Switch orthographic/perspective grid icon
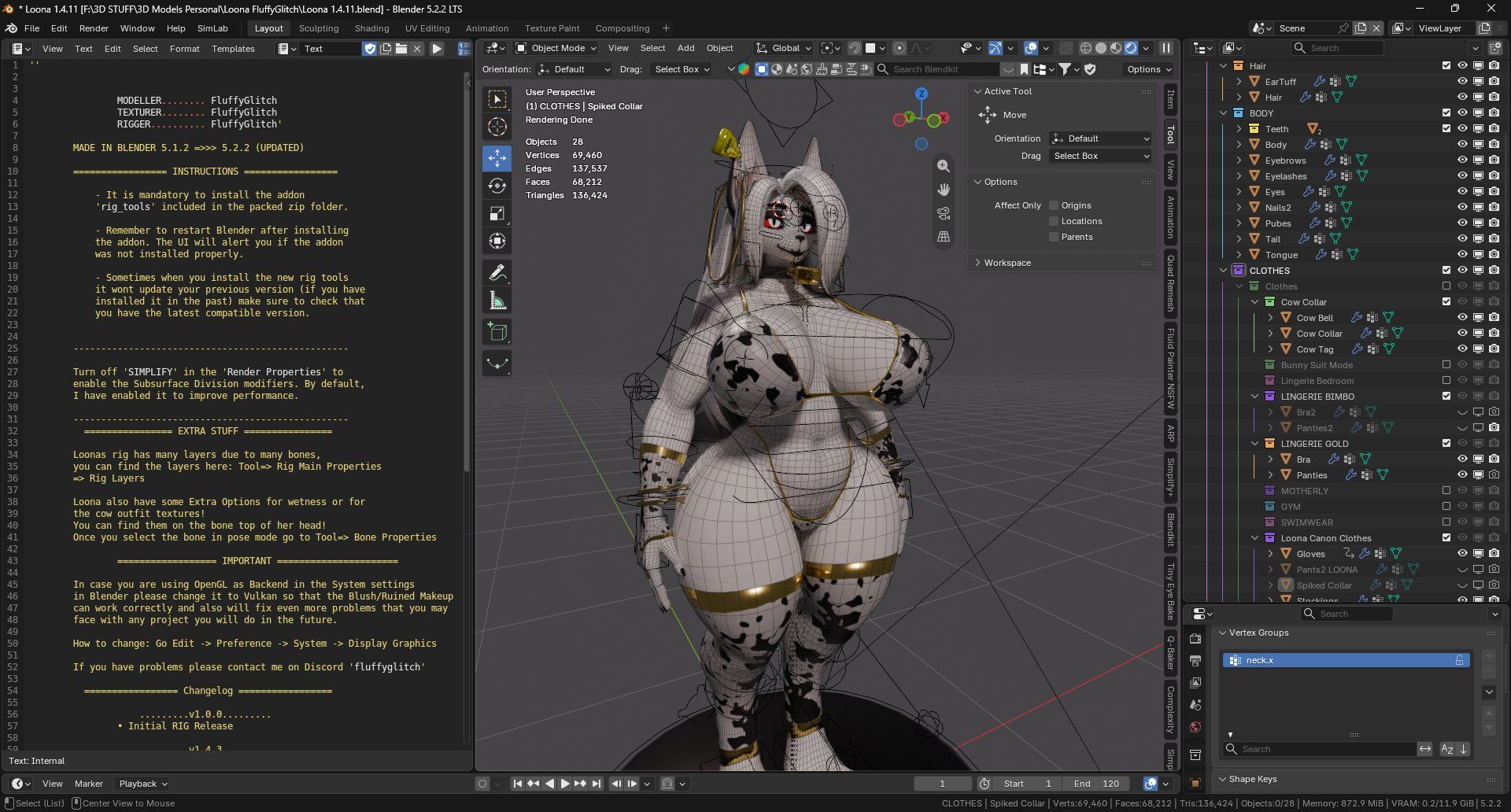Image resolution: width=1511 pixels, height=812 pixels. (944, 237)
